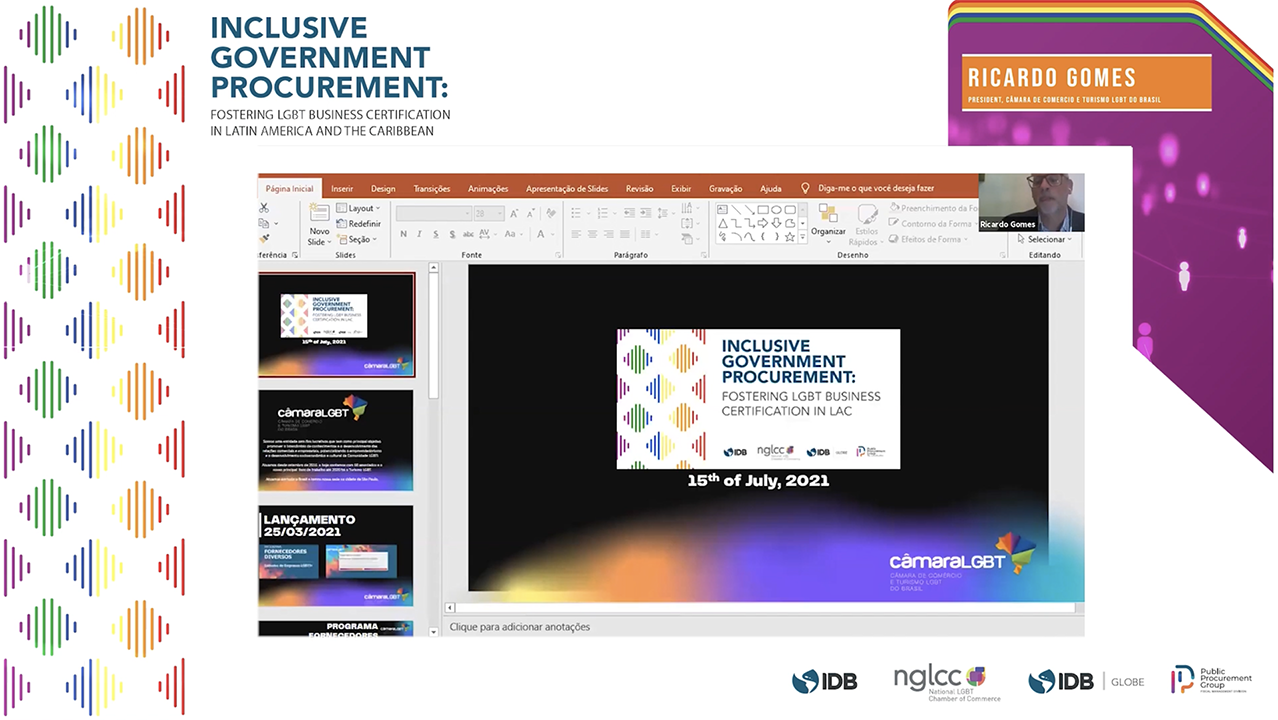This screenshot has width=1278, height=720.
Task: Open the Selecionar dropdown
Action: coord(1044,239)
